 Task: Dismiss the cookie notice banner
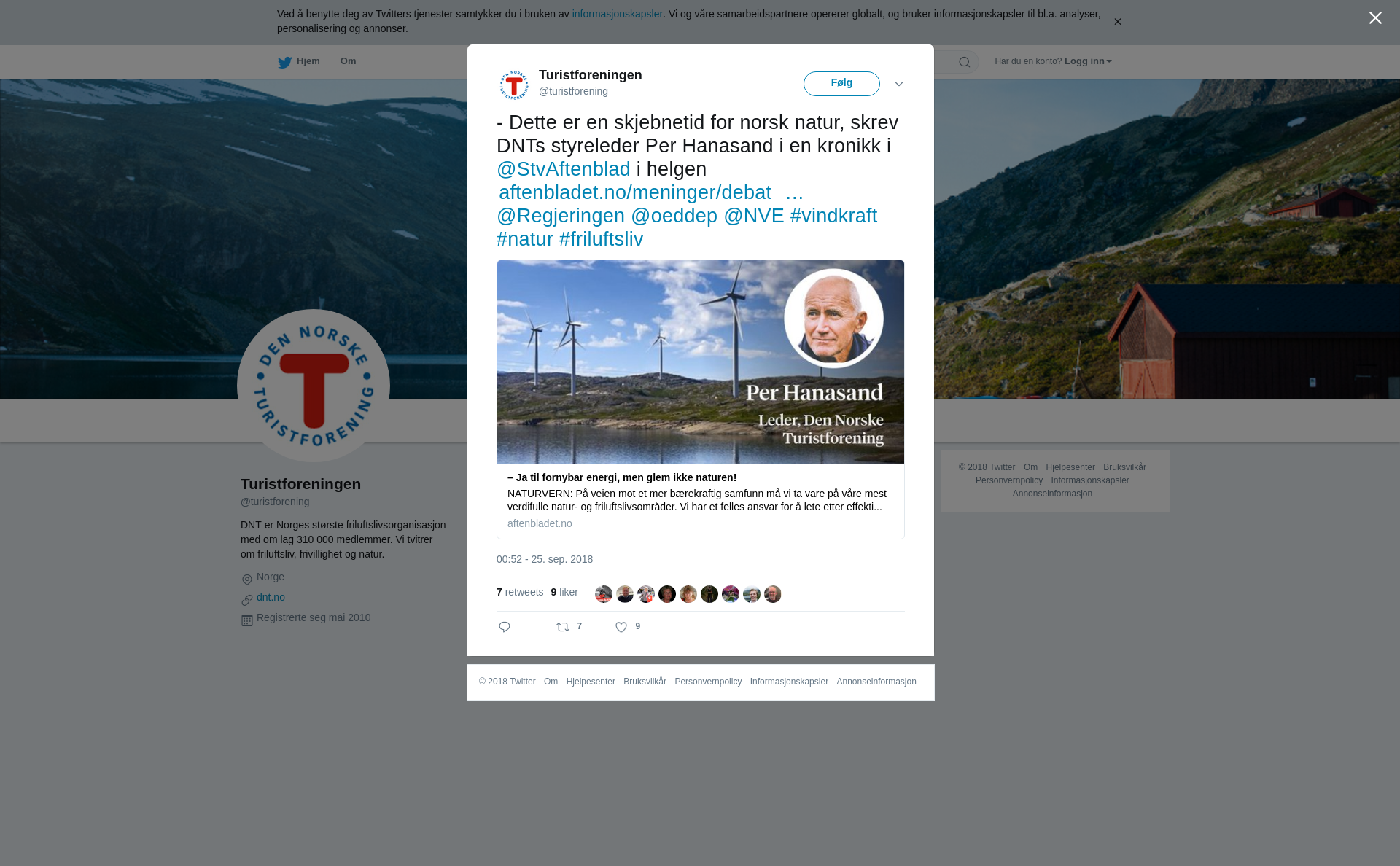pyautogui.click(x=1117, y=22)
